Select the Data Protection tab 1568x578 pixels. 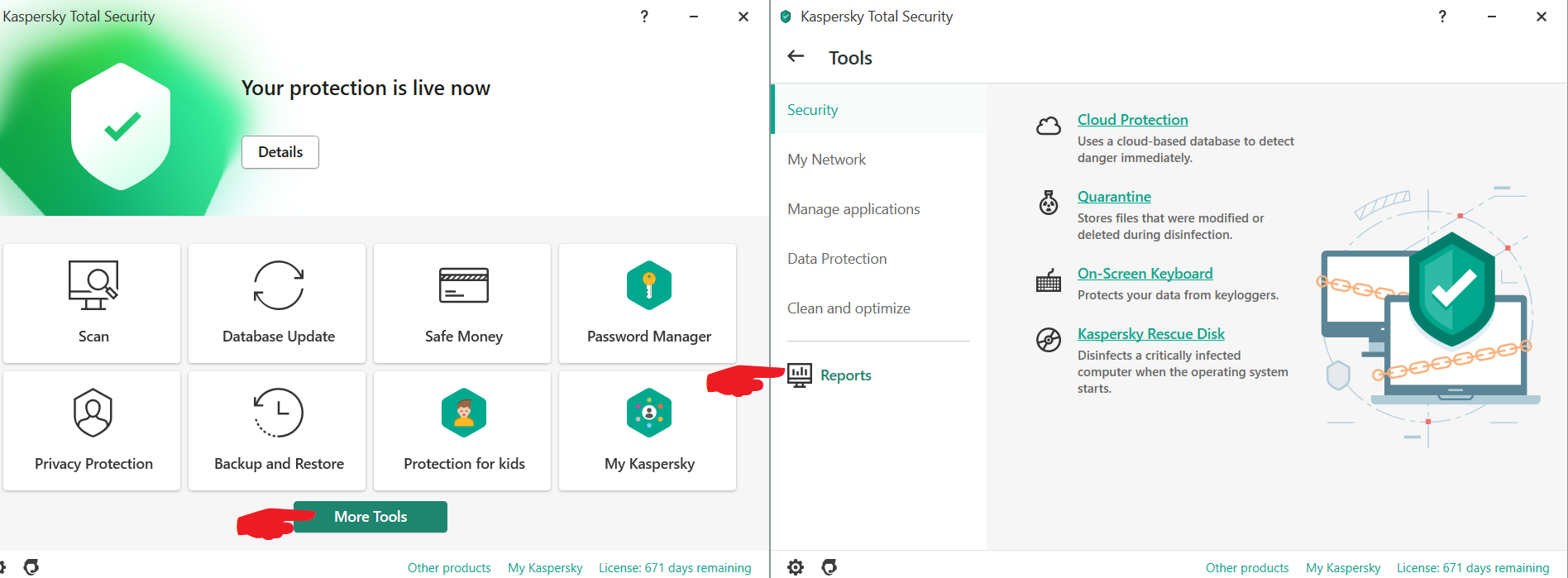(879, 259)
